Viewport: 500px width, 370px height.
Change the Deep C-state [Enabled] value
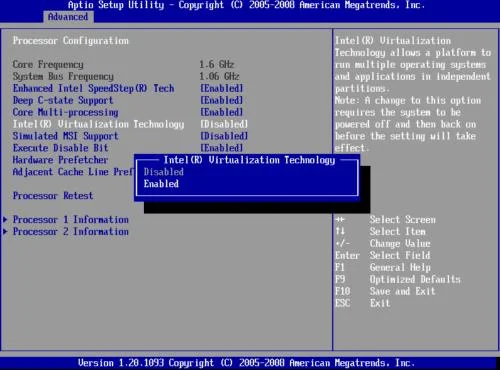[222, 100]
